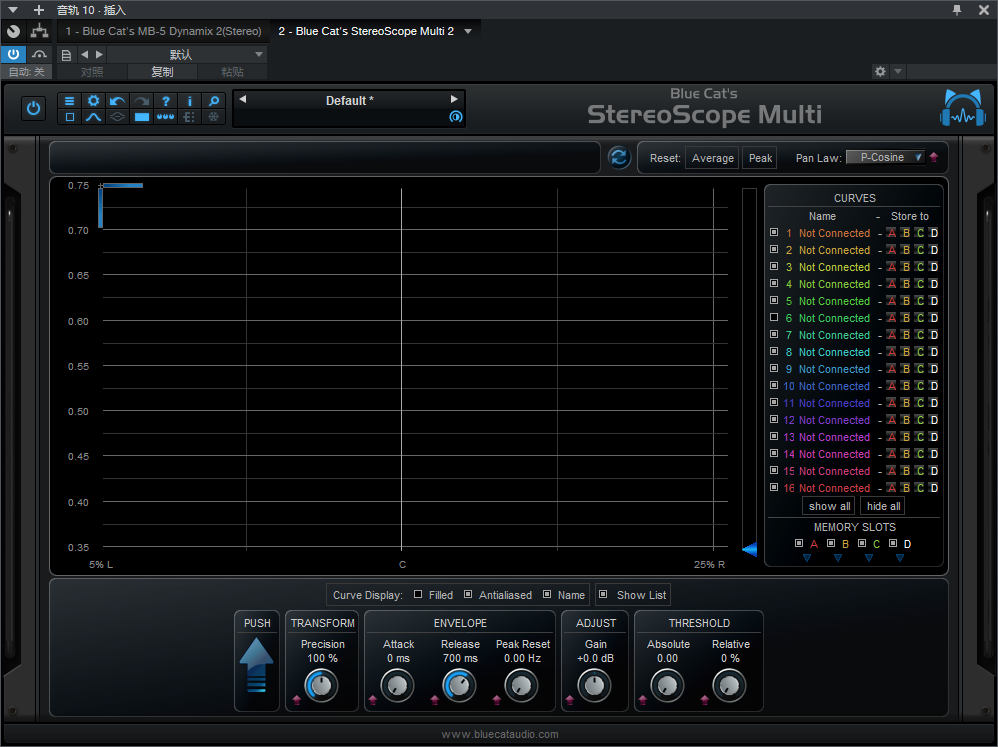Click the host window pin icon
998x747 pixels.
[x=957, y=10]
